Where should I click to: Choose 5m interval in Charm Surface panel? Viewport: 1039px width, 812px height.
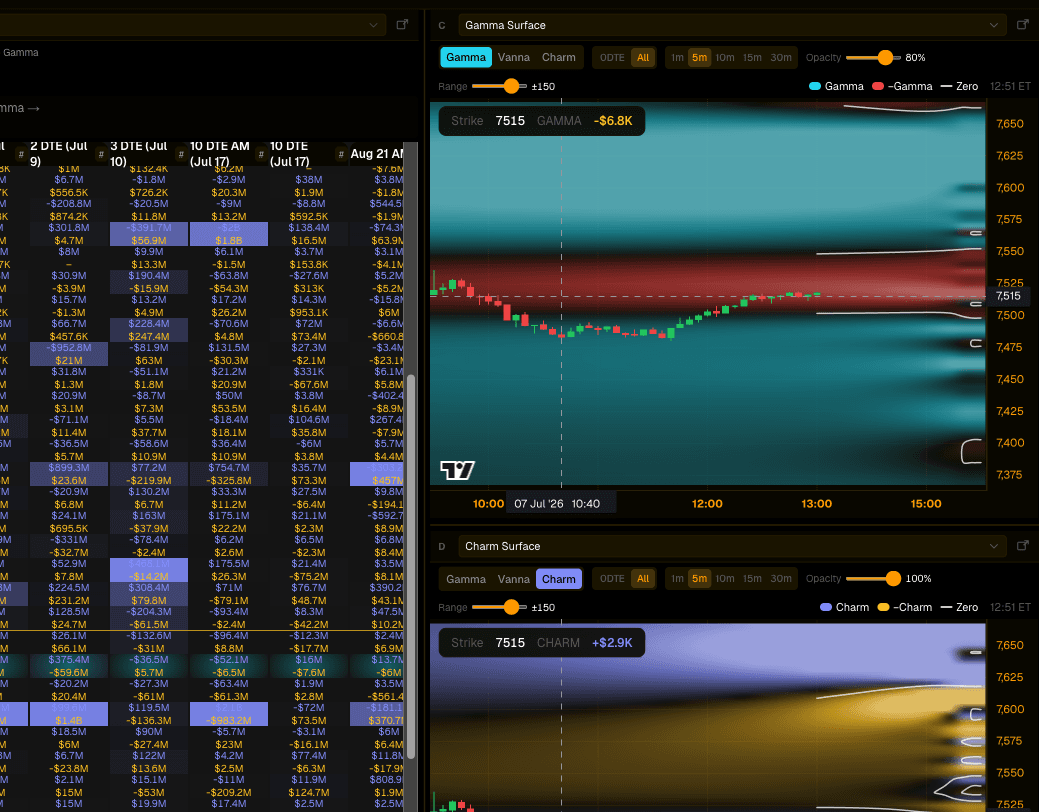[x=699, y=579]
